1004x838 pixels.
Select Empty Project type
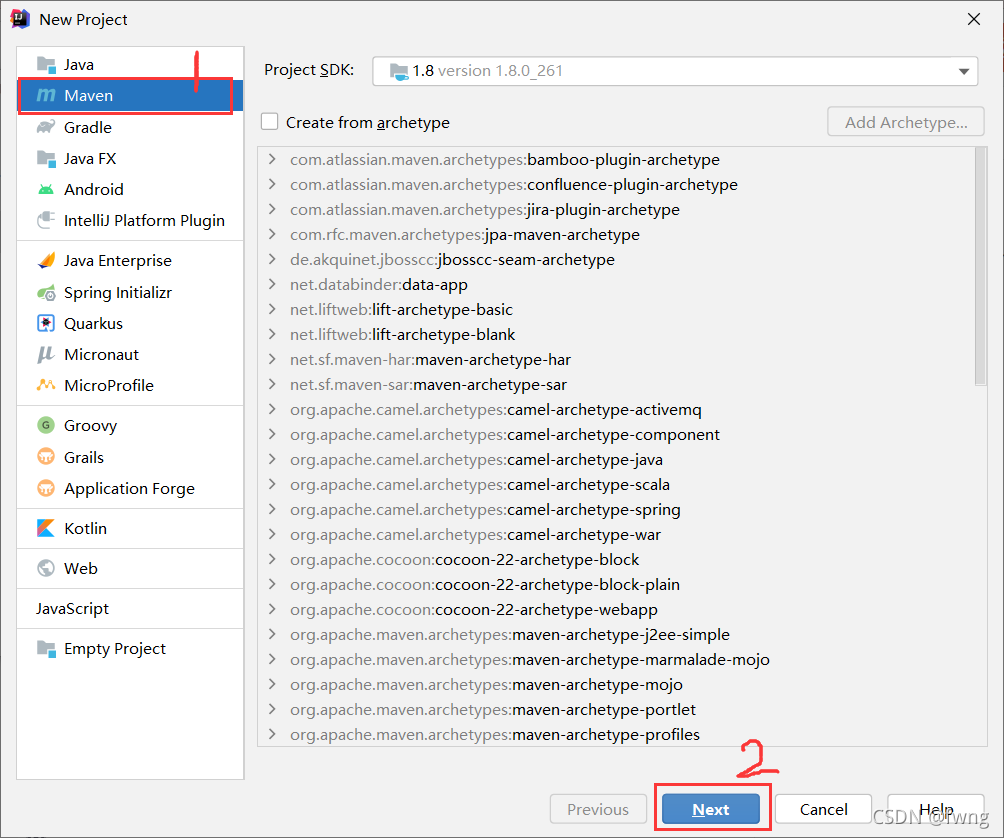[x=131, y=649]
